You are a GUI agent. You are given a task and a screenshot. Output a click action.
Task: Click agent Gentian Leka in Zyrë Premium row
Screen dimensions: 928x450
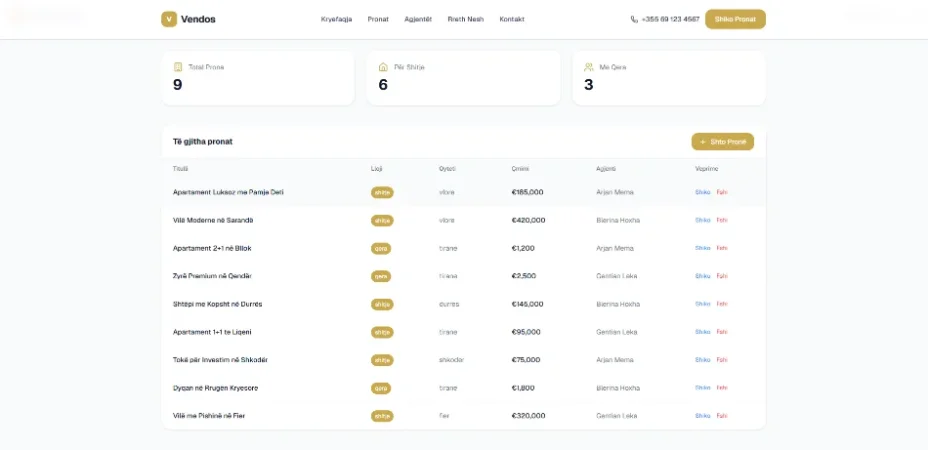point(615,276)
